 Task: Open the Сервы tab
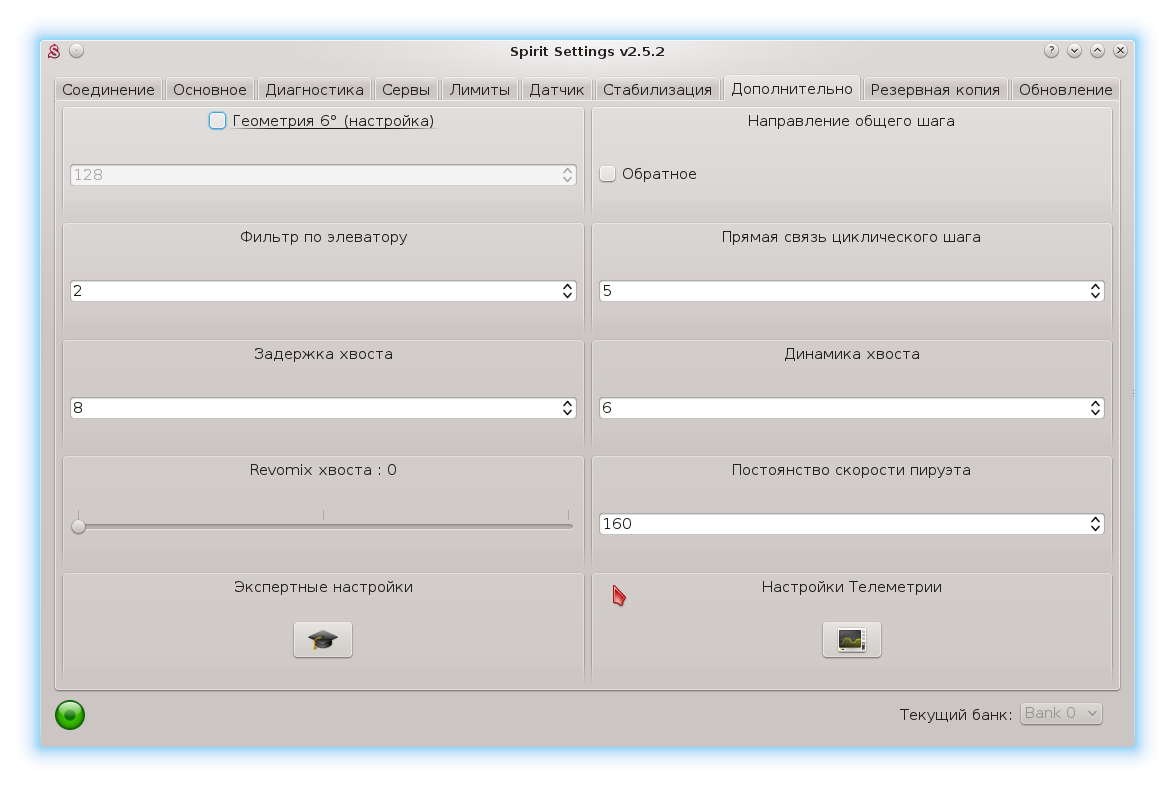(x=405, y=89)
